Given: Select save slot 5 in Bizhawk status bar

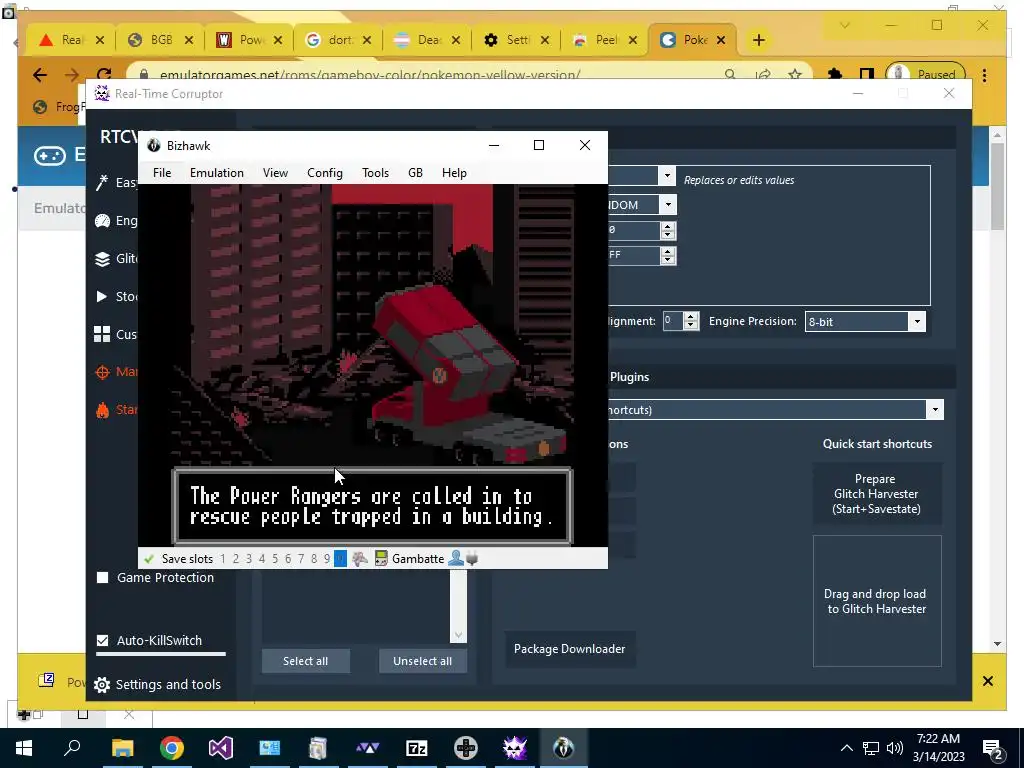Looking at the screenshot, I should [275, 559].
